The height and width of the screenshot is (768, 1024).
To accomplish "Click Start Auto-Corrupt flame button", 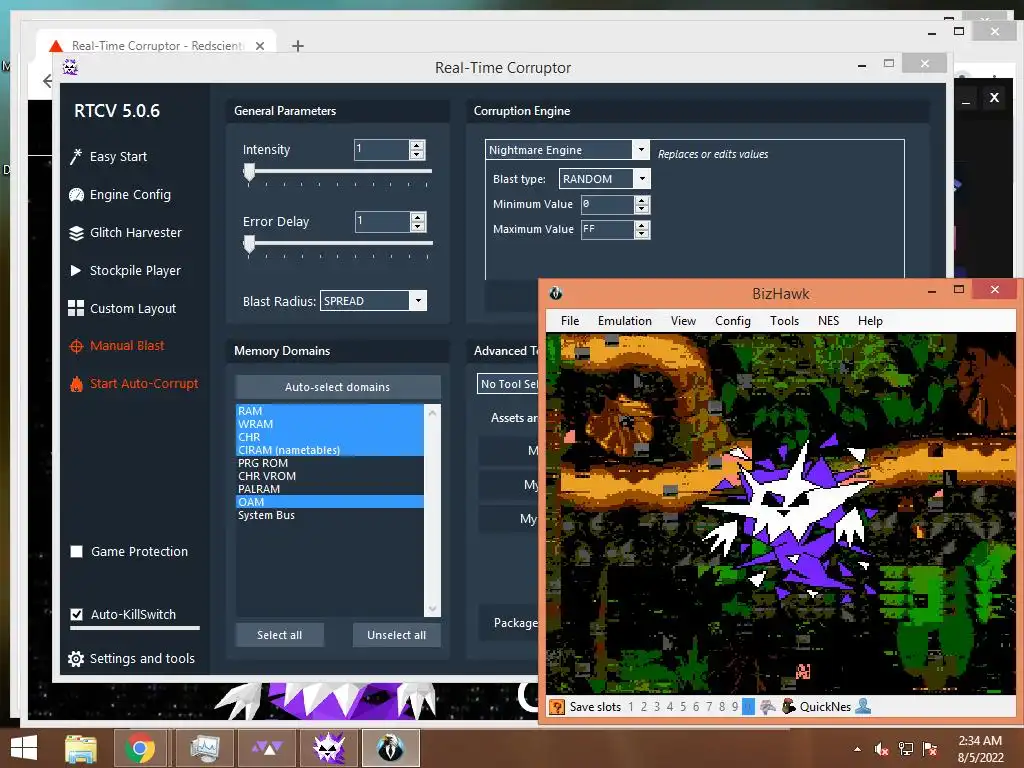I will 134,384.
